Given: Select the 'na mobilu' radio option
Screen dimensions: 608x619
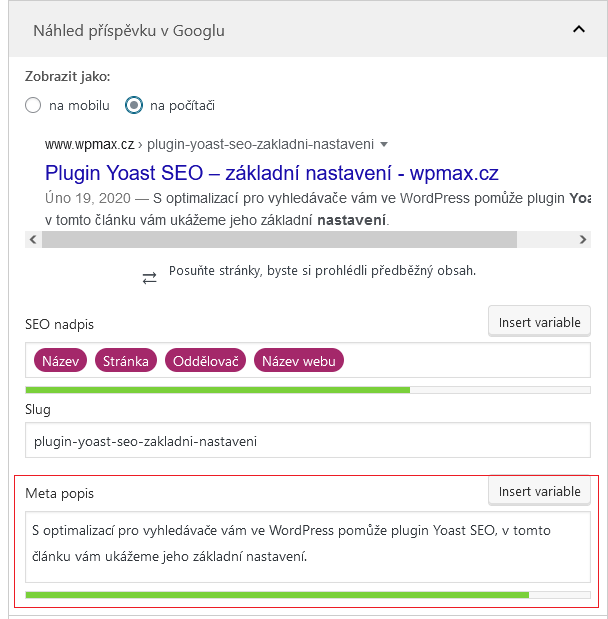Looking at the screenshot, I should pos(33,105).
